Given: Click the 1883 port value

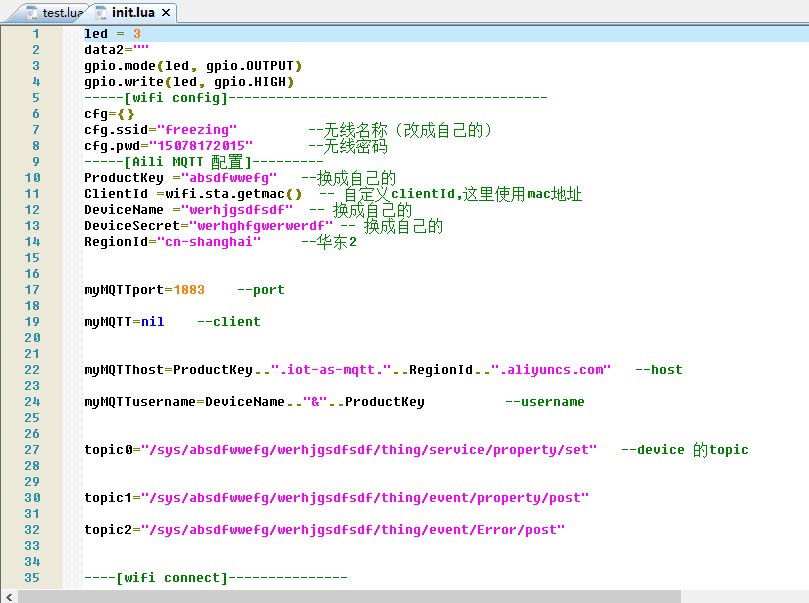Looking at the screenshot, I should (189, 290).
